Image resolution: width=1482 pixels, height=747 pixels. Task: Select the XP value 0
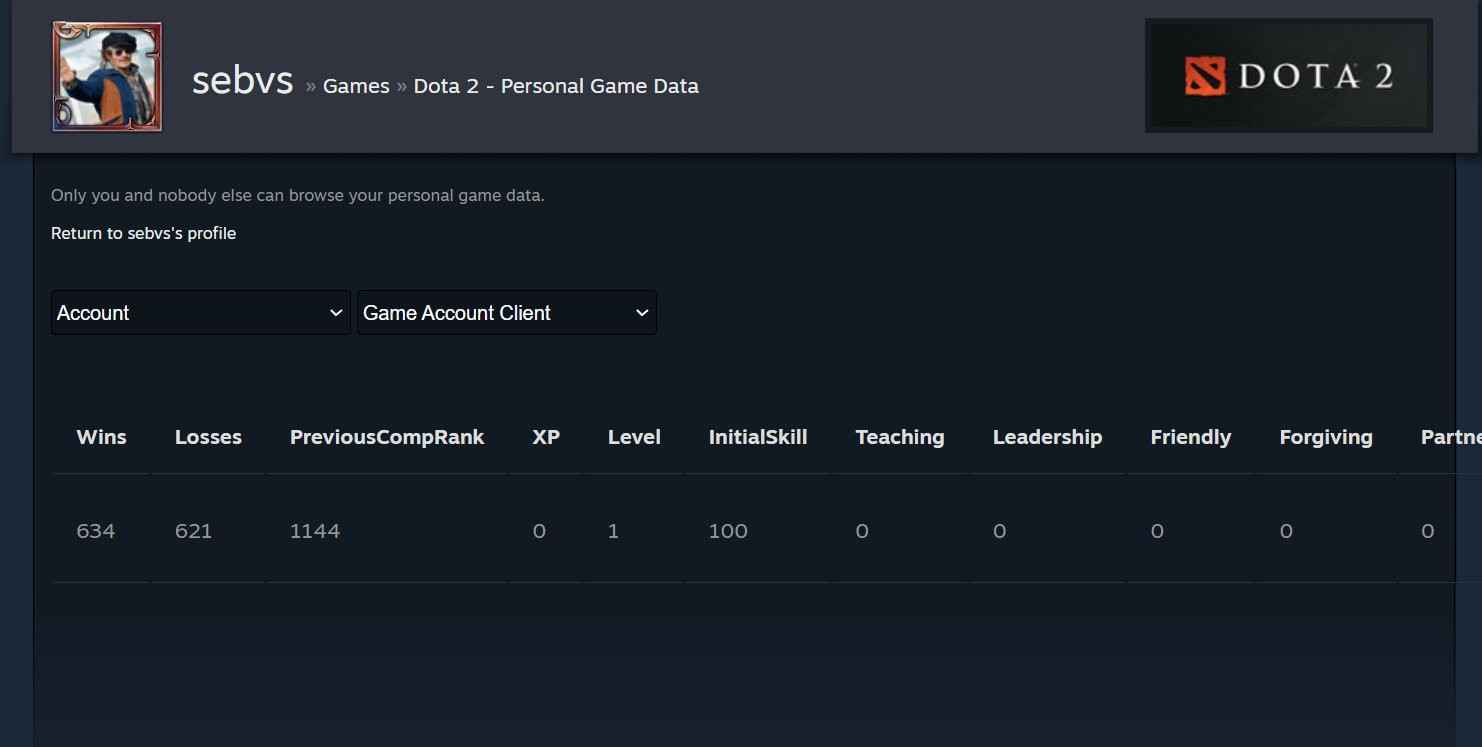pyautogui.click(x=540, y=531)
